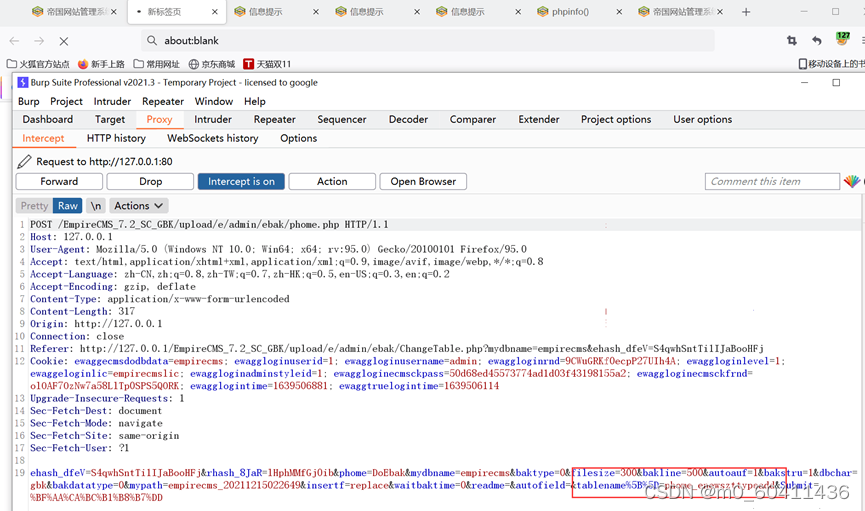
Task: Switch to the phpinfo() browser tab
Action: [570, 12]
